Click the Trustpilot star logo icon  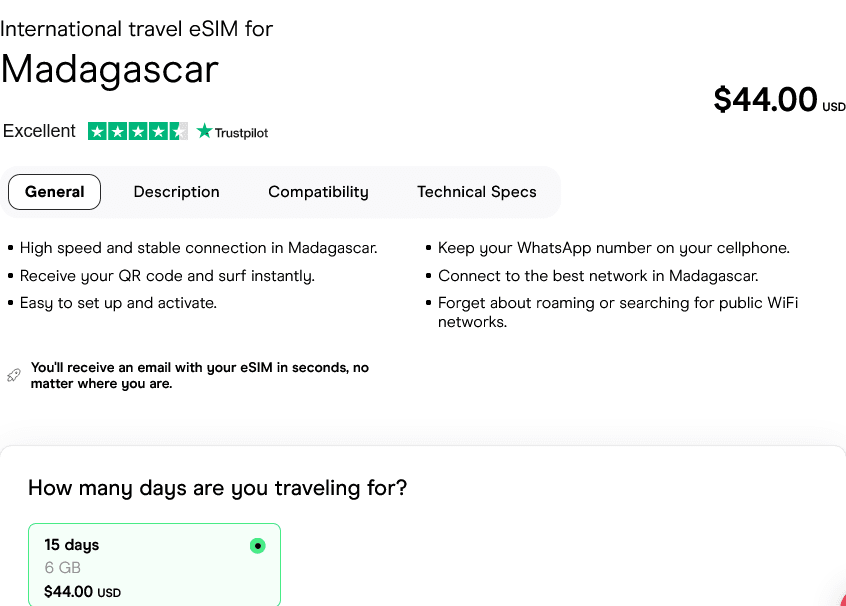tap(205, 131)
